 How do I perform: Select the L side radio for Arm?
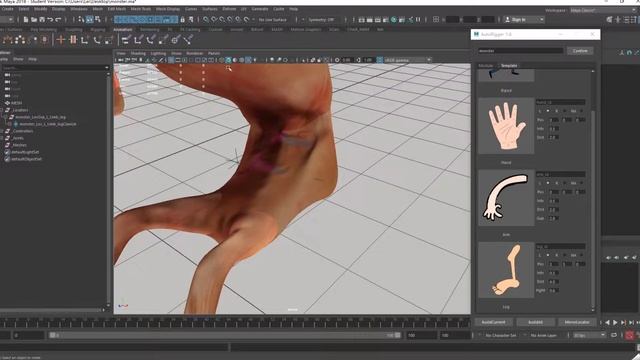pos(548,183)
